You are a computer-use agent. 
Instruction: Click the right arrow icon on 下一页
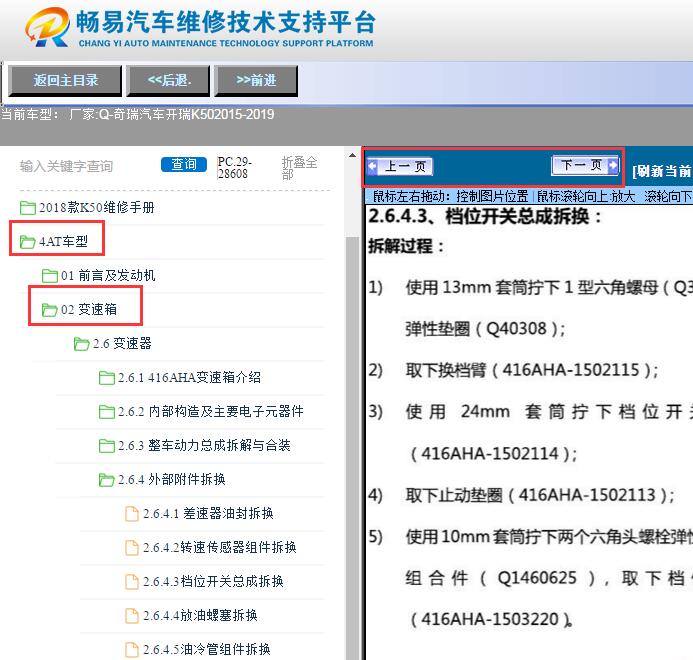coord(613,165)
